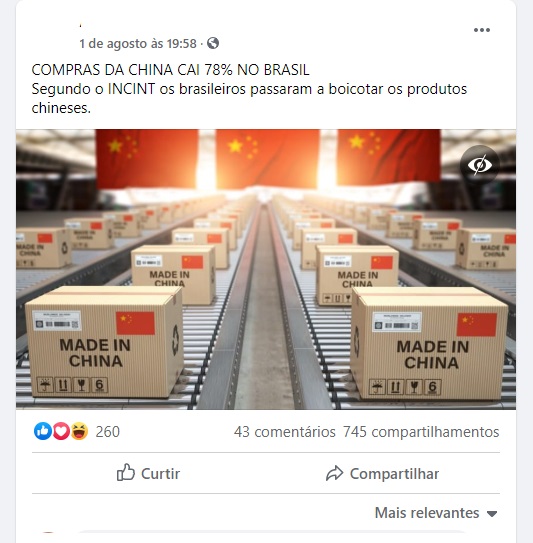The width and height of the screenshot is (533, 543).
Task: Open the Made in China boxes image
Action: point(266,269)
